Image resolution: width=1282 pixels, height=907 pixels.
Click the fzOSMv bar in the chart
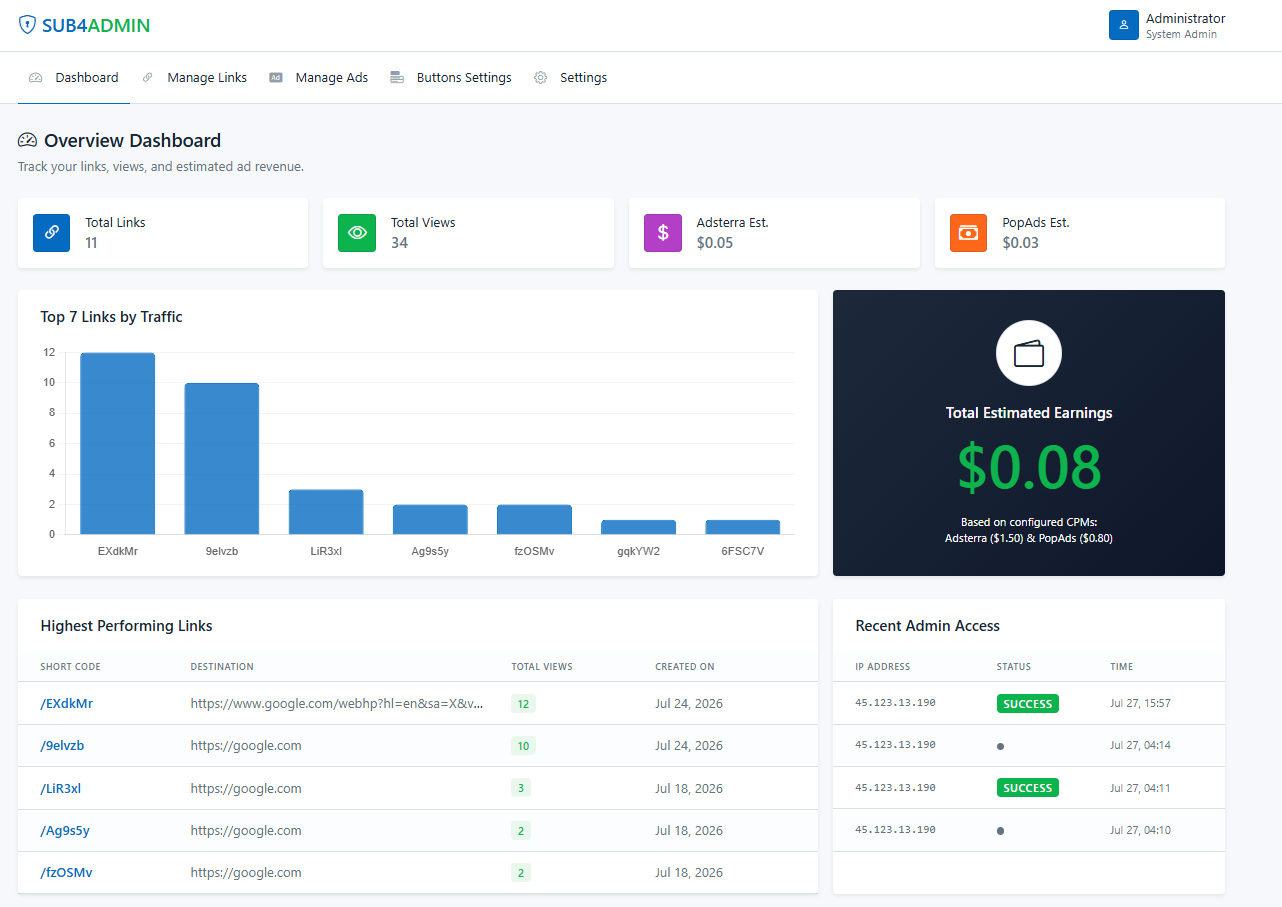(534, 519)
